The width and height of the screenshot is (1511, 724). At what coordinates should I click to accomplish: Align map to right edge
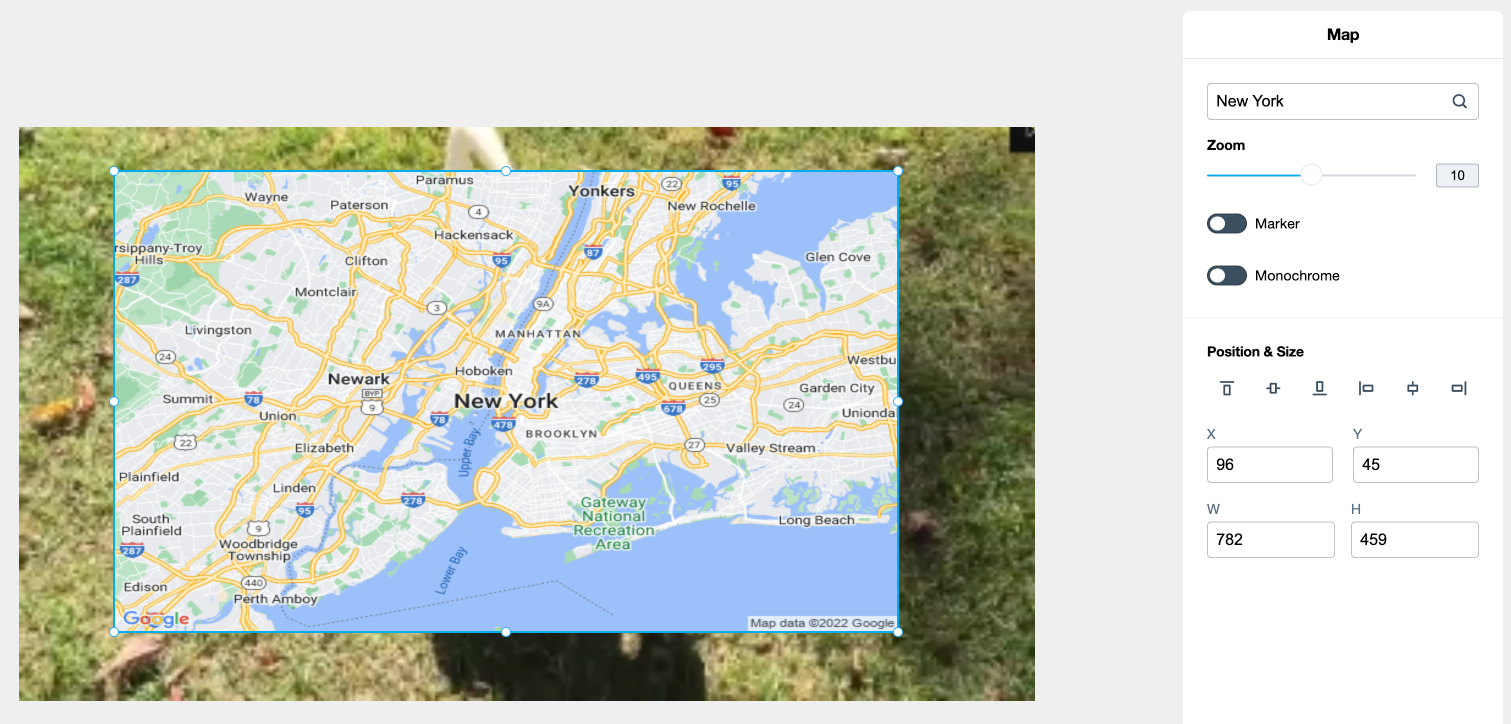[1458, 388]
